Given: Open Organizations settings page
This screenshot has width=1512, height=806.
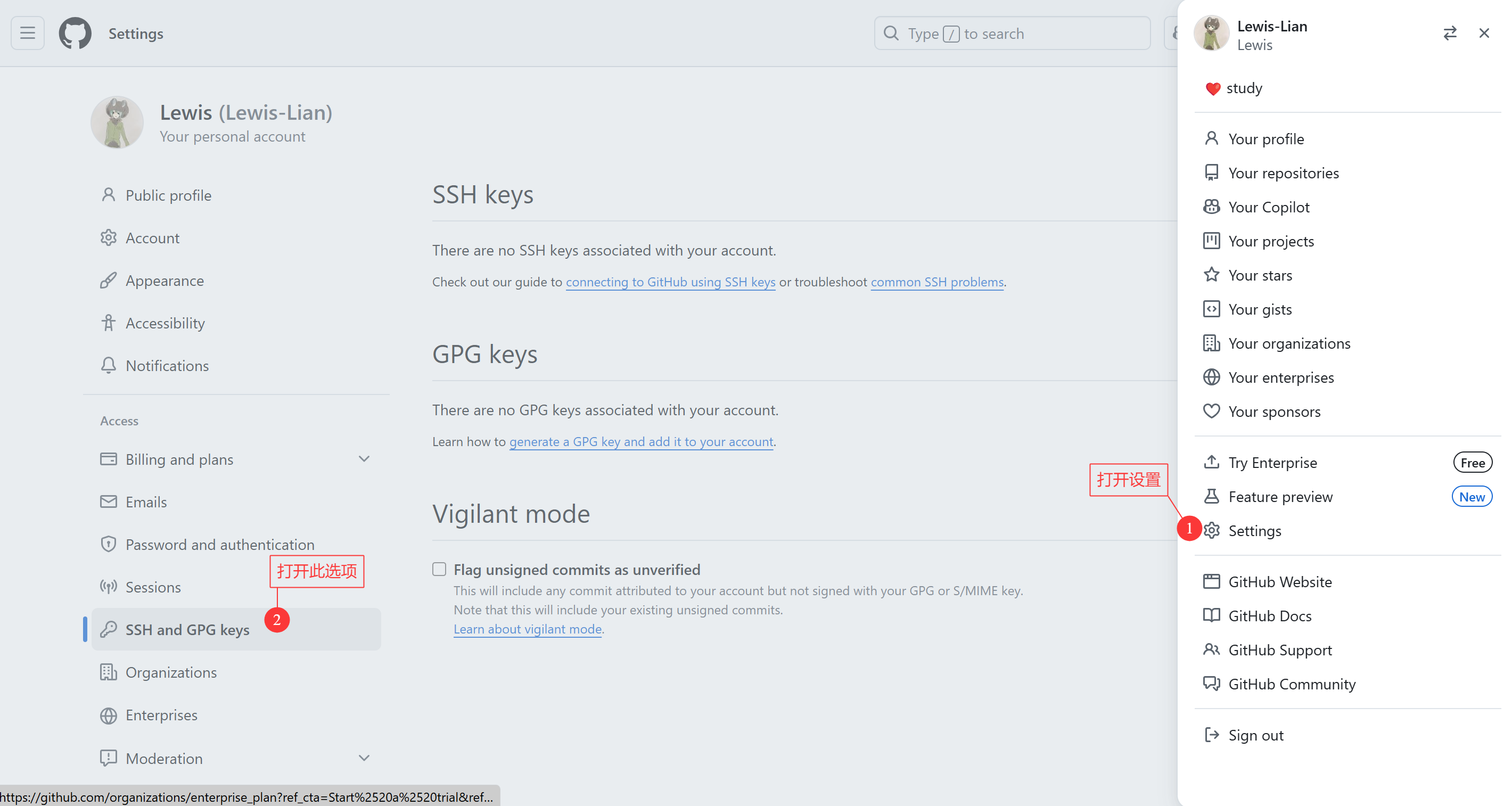Looking at the screenshot, I should pos(236,672).
